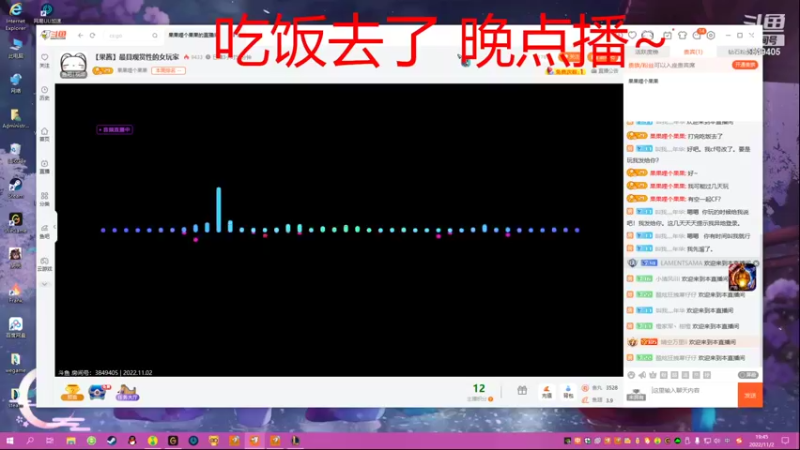This screenshot has width=800, height=450.
Task: Open the QQ penguin icon in the taskbar
Action: click(132, 440)
